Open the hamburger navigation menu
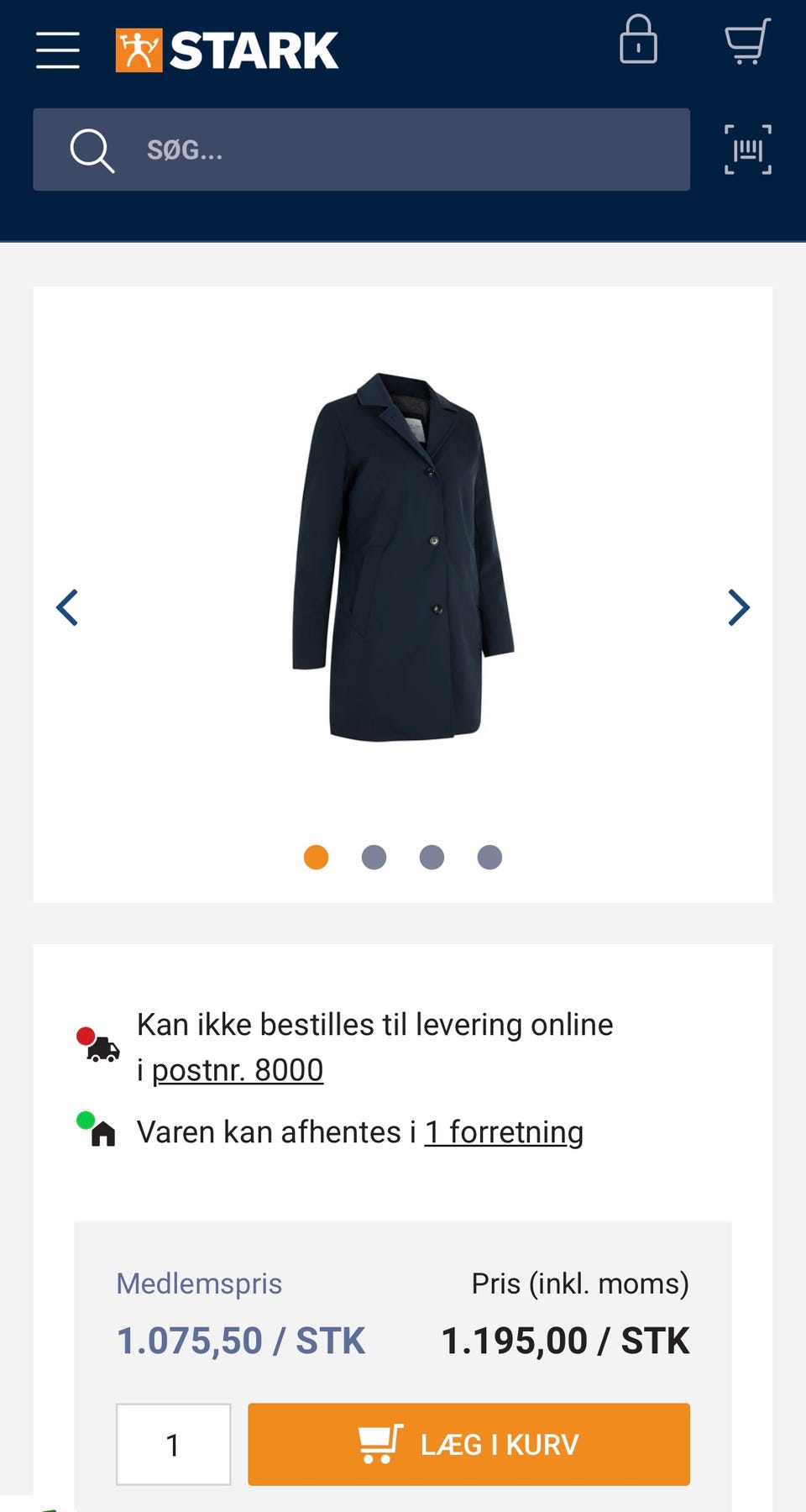This screenshot has width=806, height=1512. (x=58, y=50)
